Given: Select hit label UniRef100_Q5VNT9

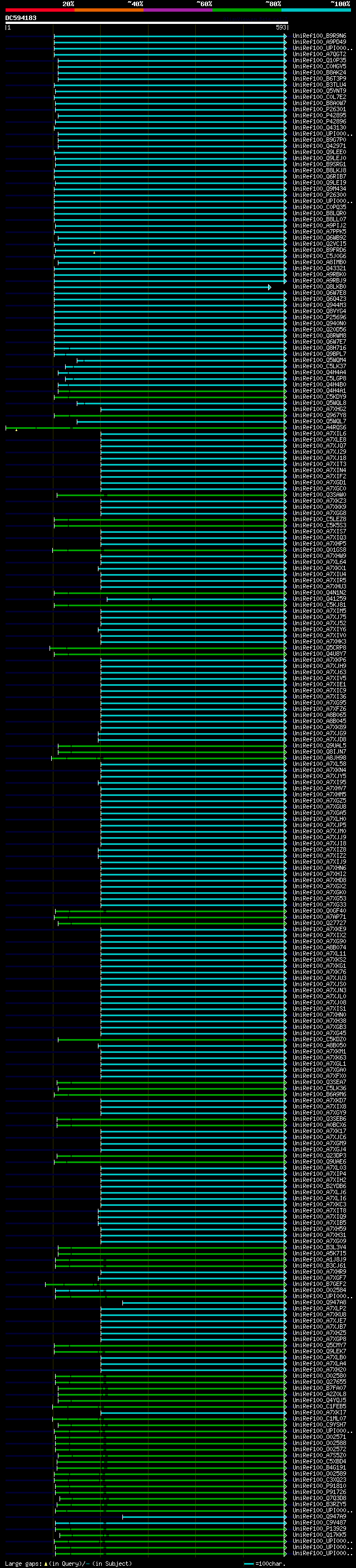Looking at the screenshot, I should point(319,91).
